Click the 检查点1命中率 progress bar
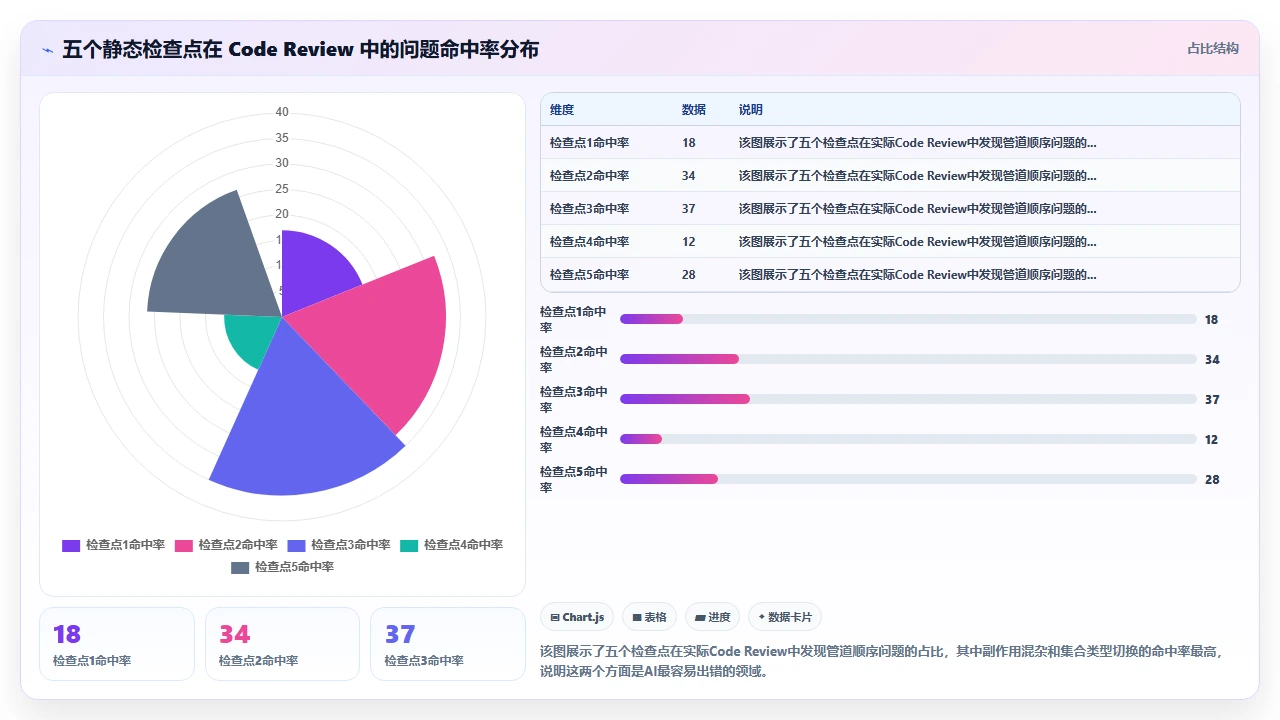Screen dimensions: 1280x720 (x=908, y=319)
